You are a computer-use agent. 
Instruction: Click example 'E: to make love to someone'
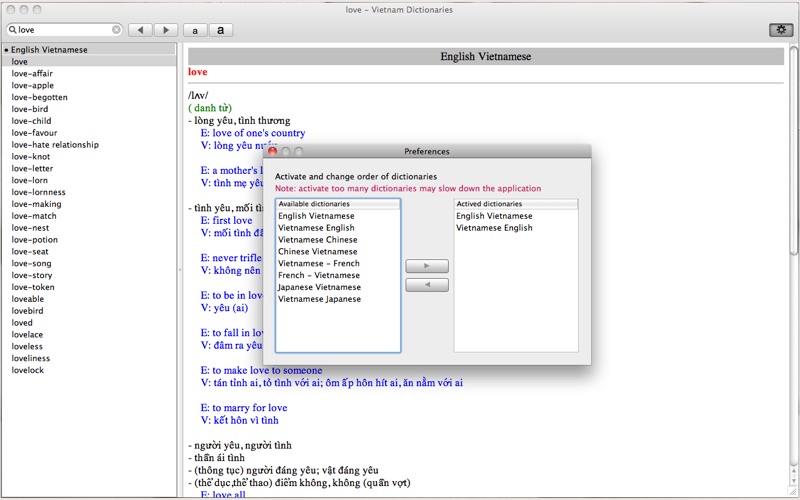pyautogui.click(x=261, y=370)
